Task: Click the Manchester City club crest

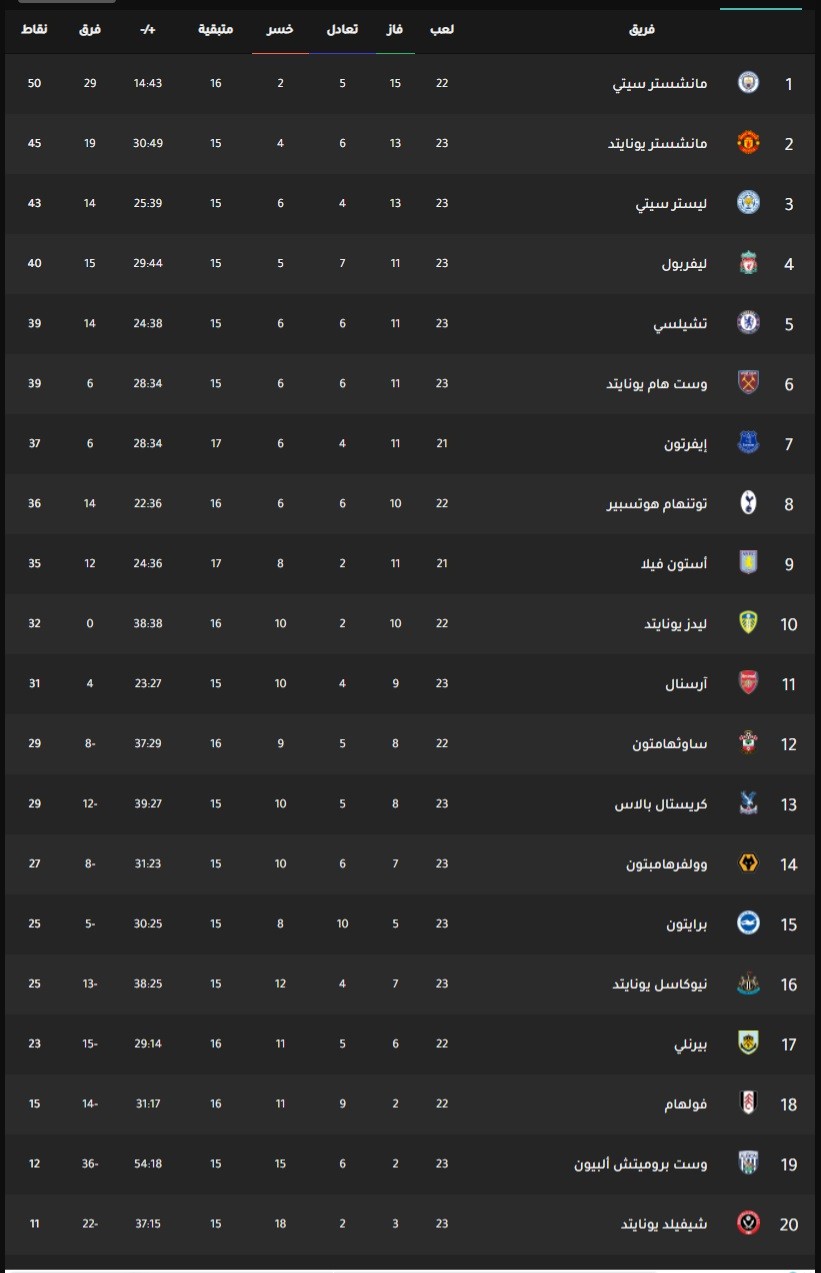Action: 748,83
